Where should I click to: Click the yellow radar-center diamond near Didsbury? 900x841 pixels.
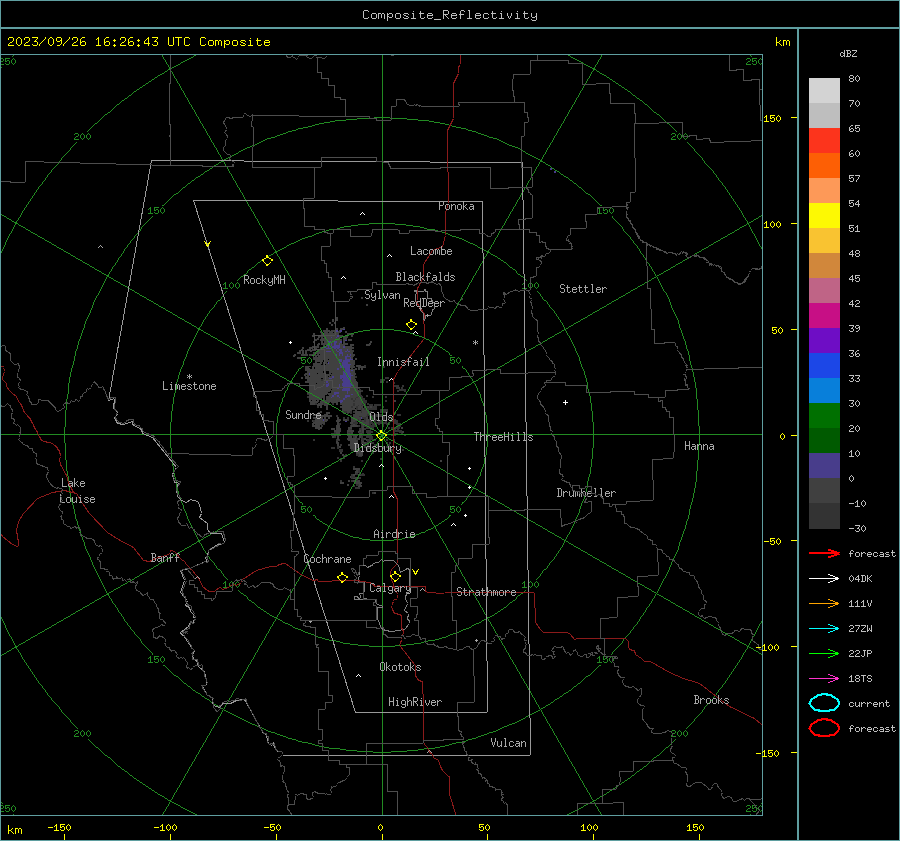coord(382,436)
